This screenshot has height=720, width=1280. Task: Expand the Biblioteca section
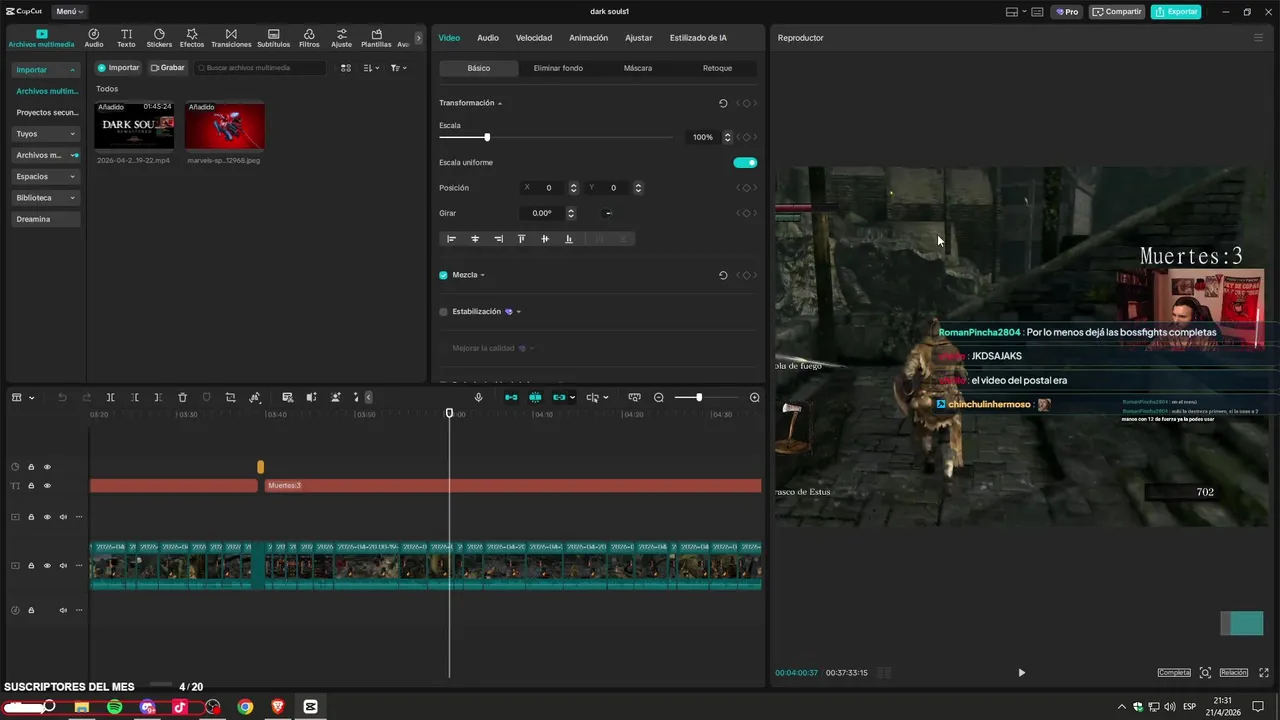(x=46, y=198)
